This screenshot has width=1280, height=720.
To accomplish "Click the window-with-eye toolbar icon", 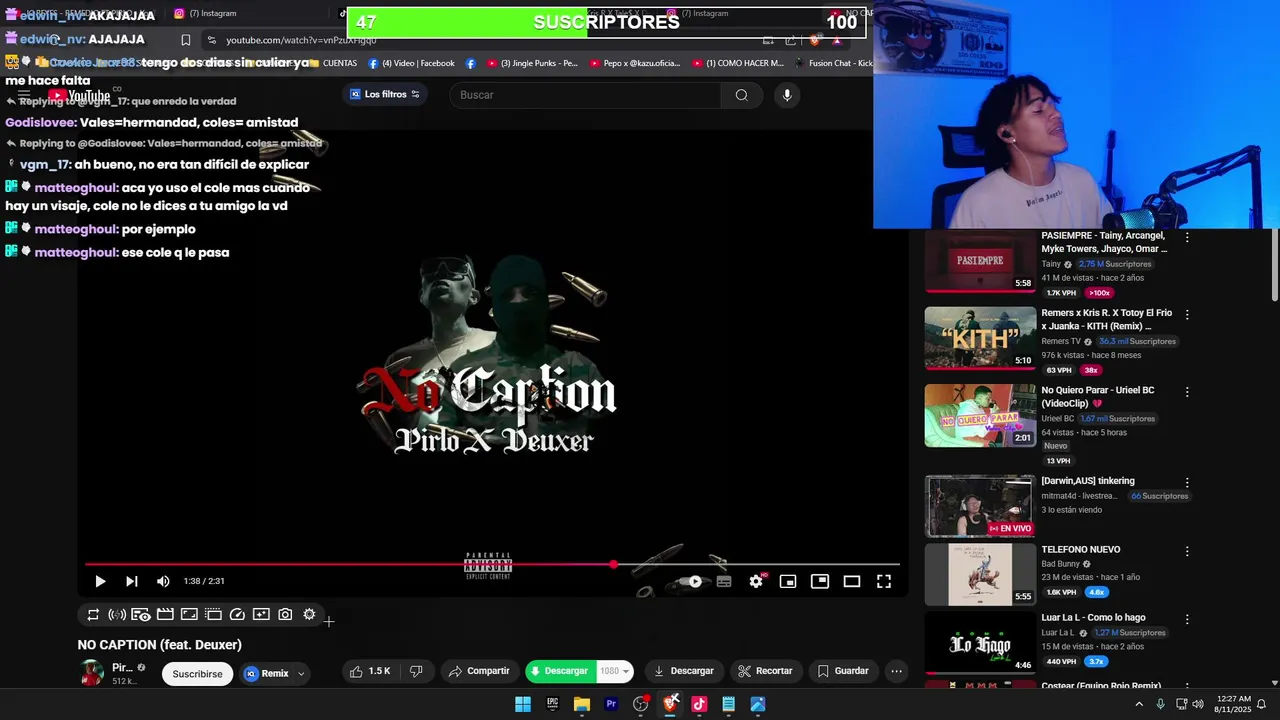I will [141, 615].
